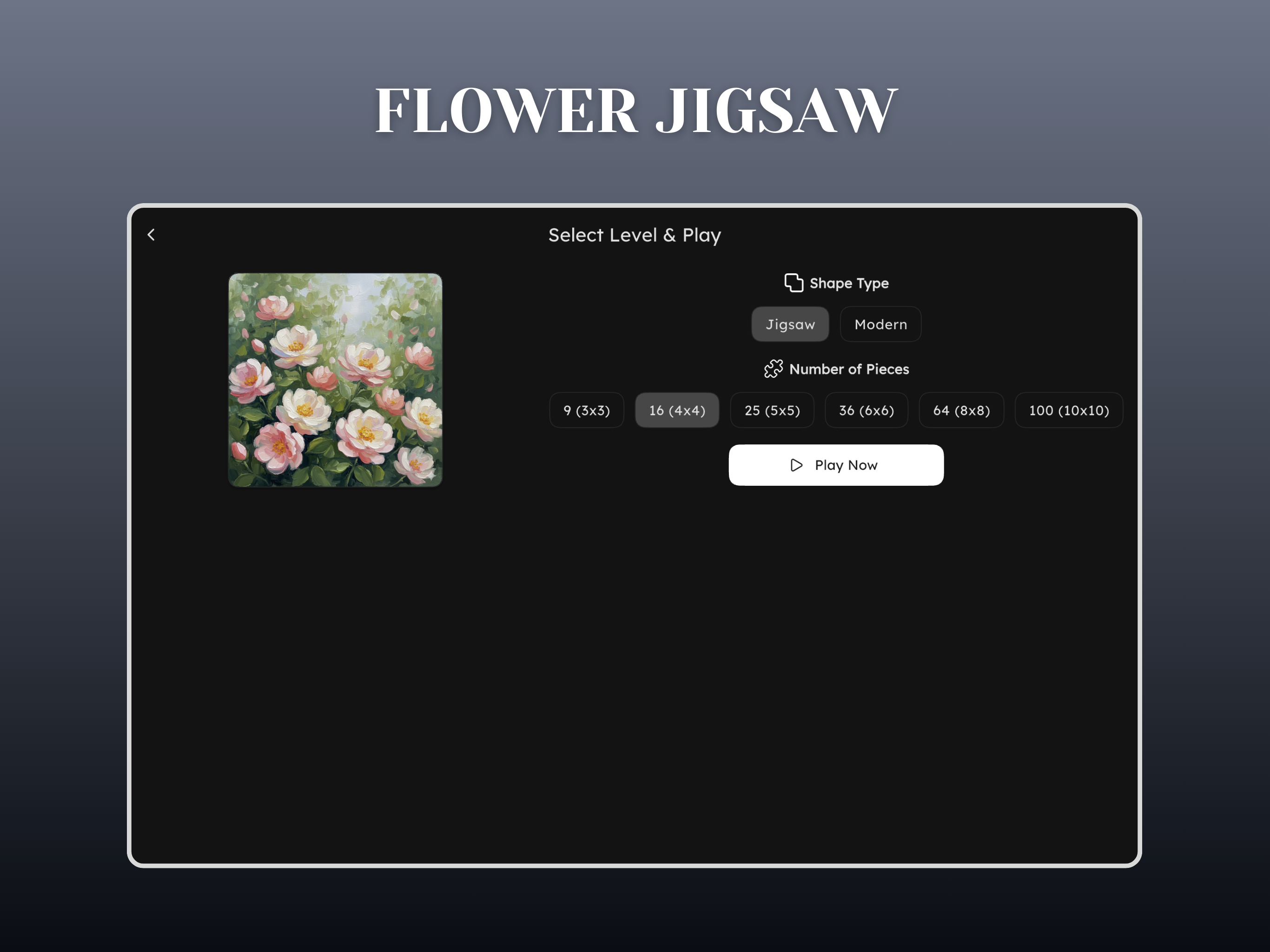Select the Jigsaw shape type
The height and width of the screenshot is (952, 1270).
point(790,324)
